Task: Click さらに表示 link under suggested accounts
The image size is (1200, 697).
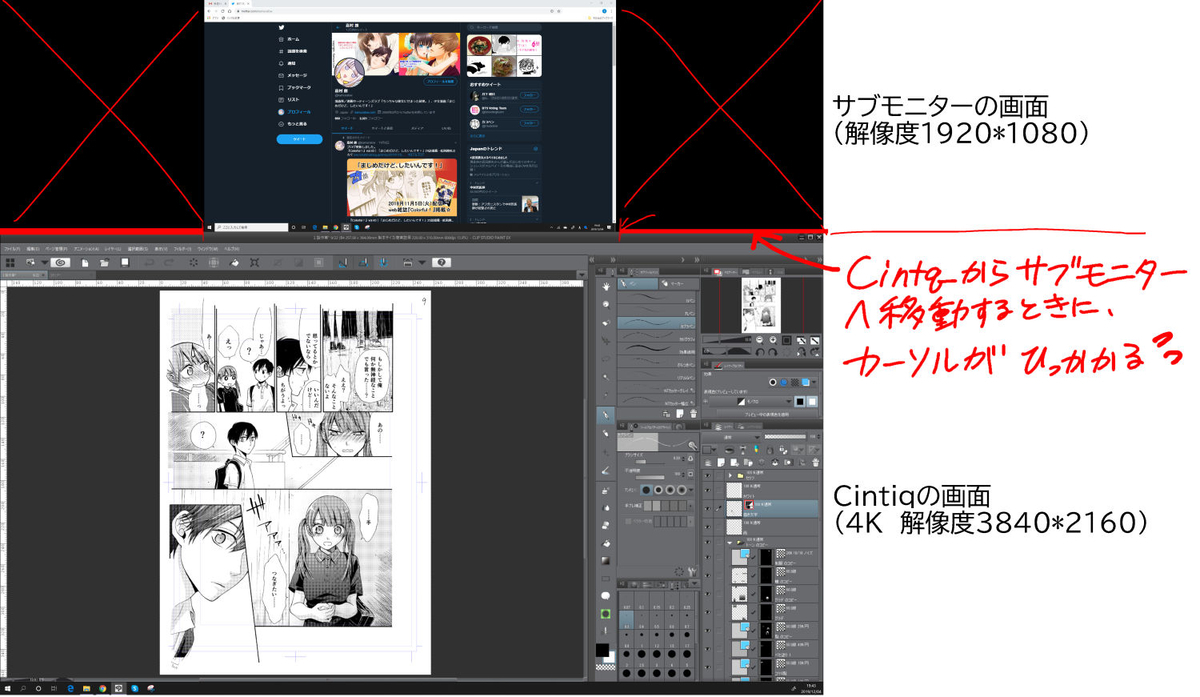Action: pos(477,135)
